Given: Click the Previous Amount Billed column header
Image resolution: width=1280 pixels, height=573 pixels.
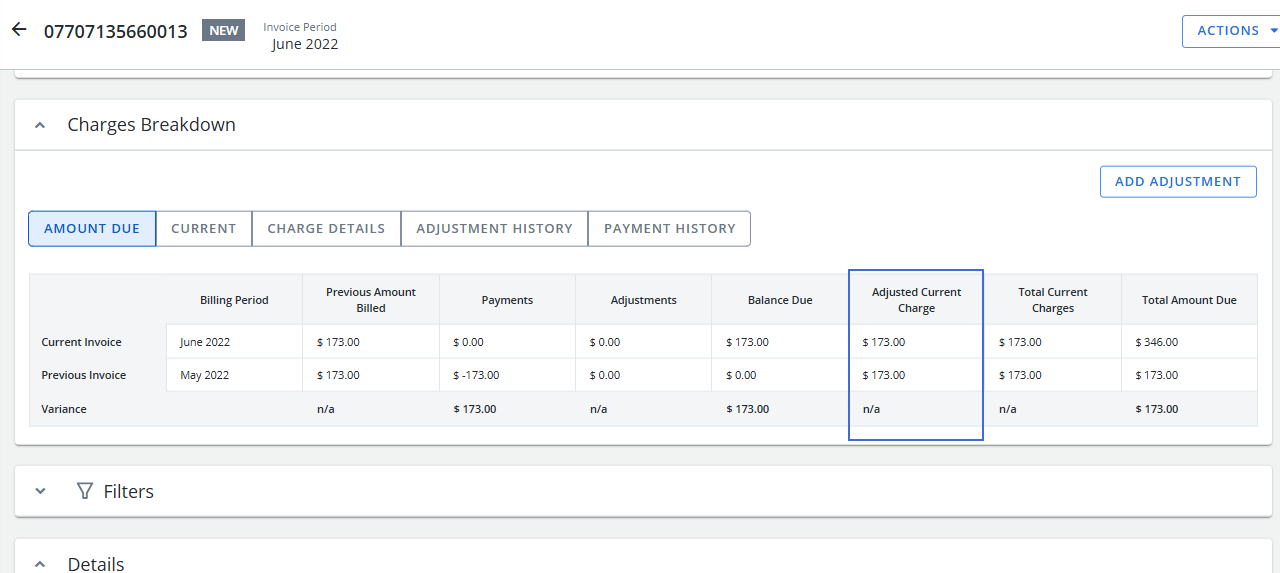Looking at the screenshot, I should (x=370, y=300).
